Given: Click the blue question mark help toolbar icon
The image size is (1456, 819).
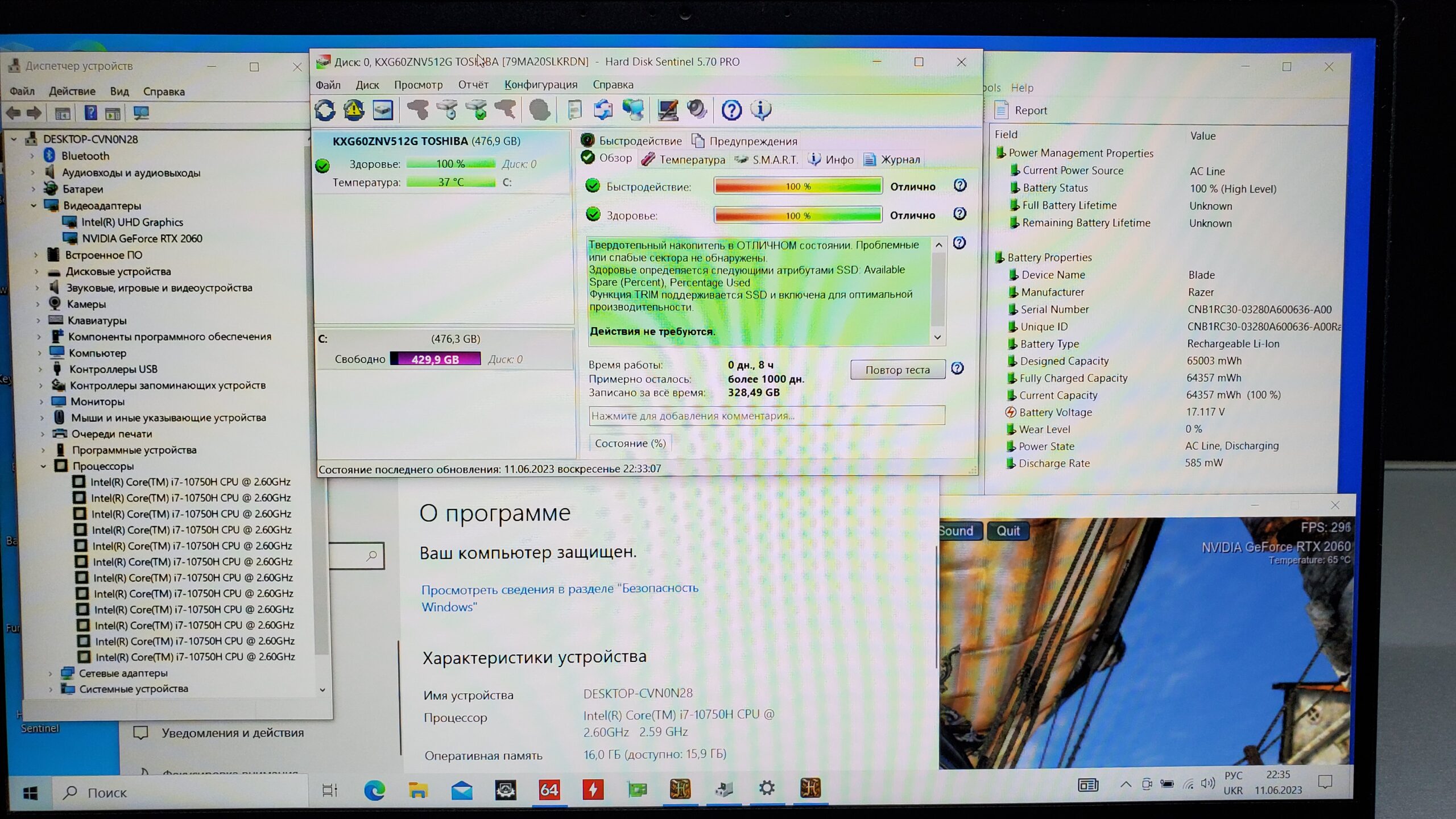Looking at the screenshot, I should pyautogui.click(x=731, y=110).
